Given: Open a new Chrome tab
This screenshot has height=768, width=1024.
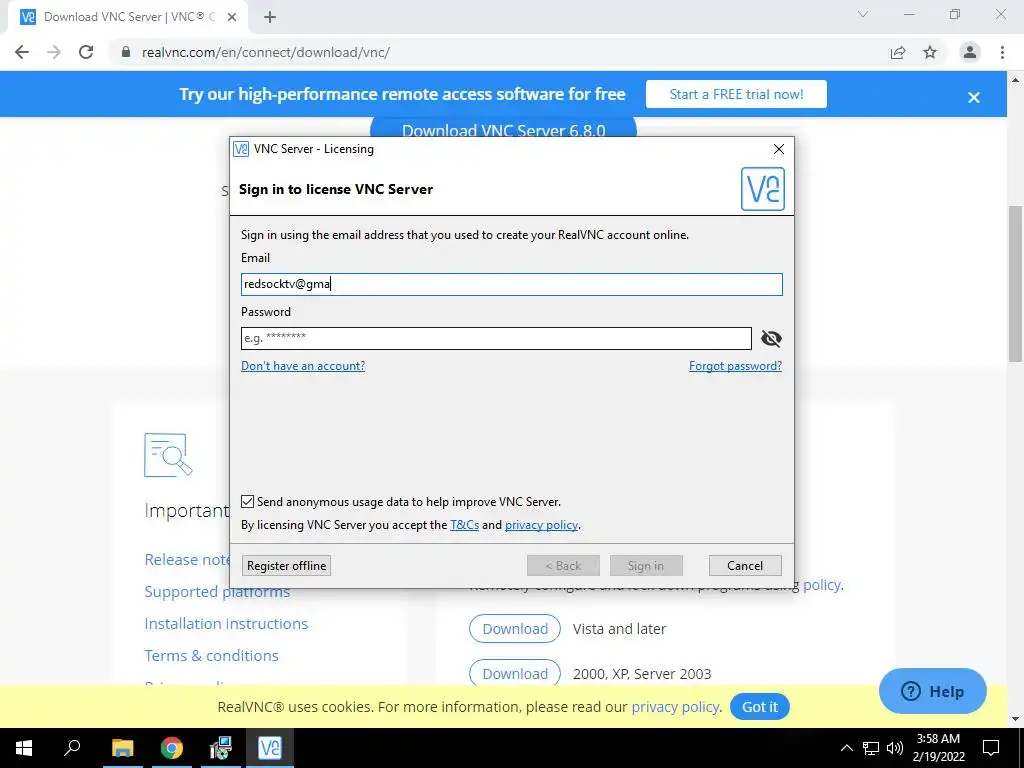Looking at the screenshot, I should (x=270, y=17).
